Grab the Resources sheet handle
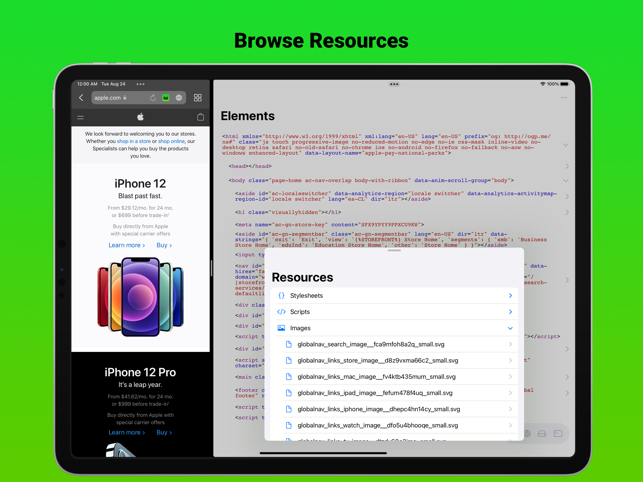 click(x=394, y=251)
